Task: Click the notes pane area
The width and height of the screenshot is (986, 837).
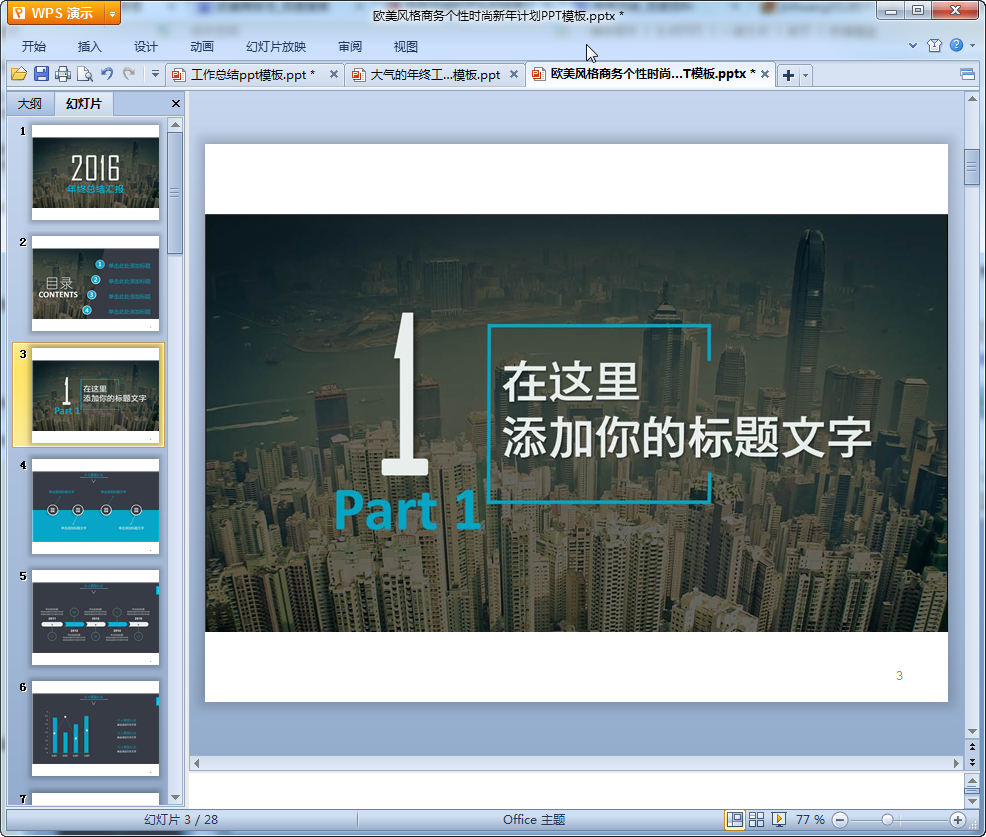Action: tap(576, 790)
